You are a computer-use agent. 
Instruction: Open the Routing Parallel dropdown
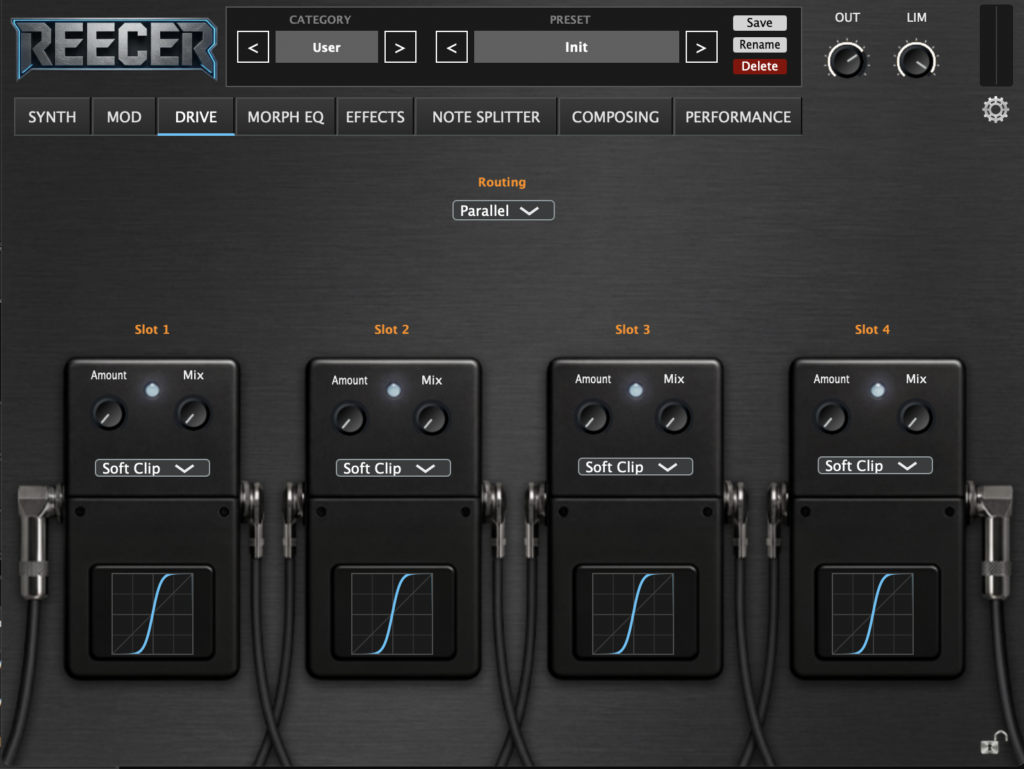coord(502,211)
